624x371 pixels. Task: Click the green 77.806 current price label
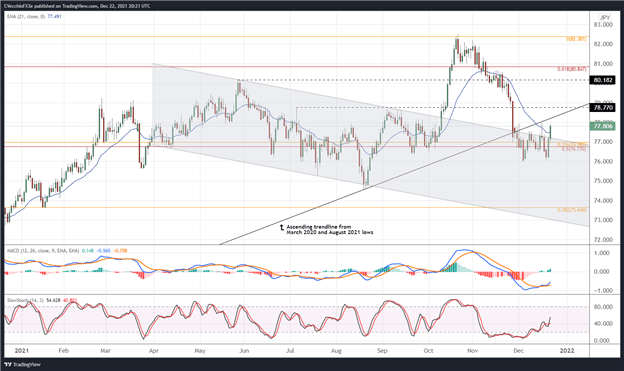pos(603,126)
